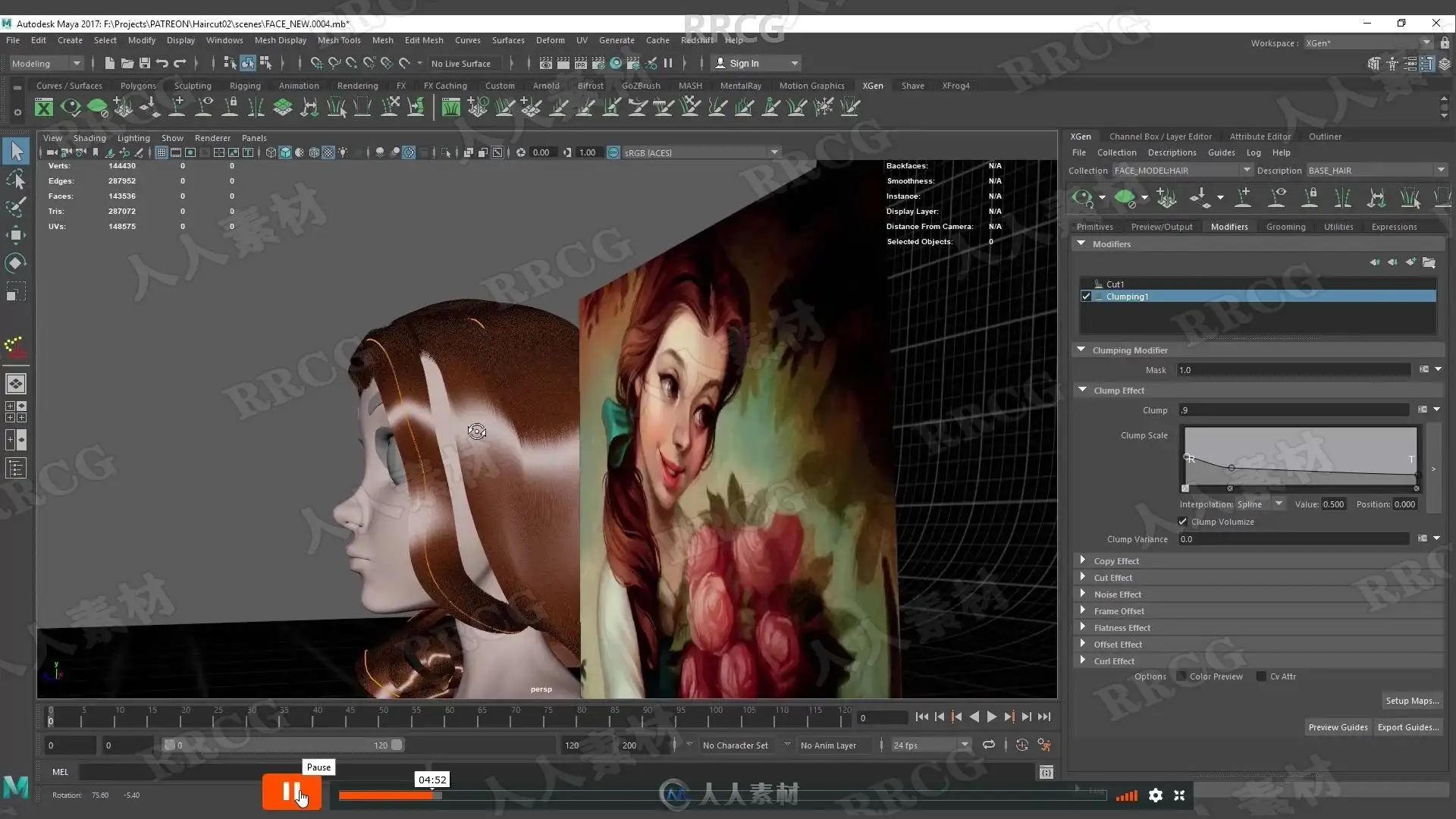1456x819 pixels.
Task: Open video player settings gear
Action: tap(1155, 795)
